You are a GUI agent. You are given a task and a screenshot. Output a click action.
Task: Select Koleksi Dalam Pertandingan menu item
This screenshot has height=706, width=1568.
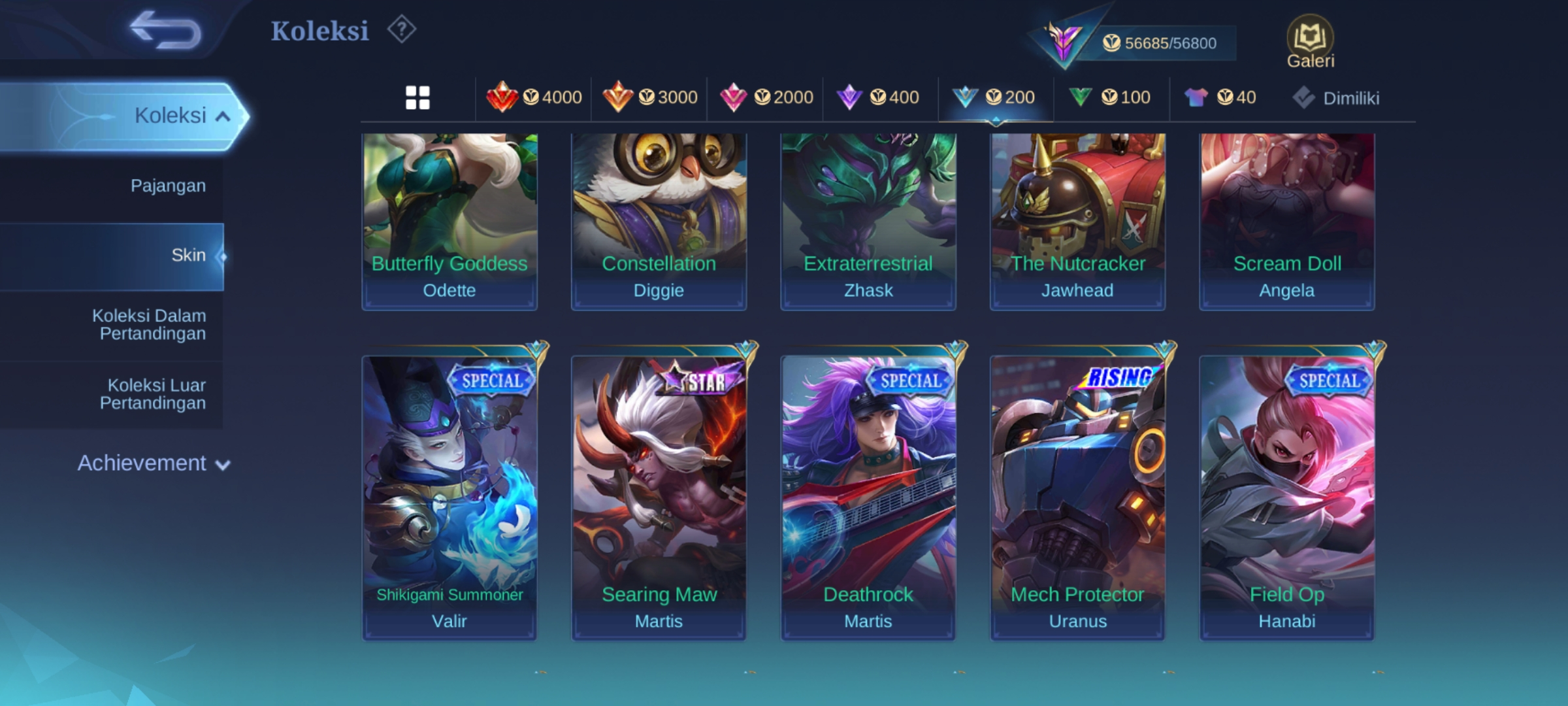pos(149,324)
